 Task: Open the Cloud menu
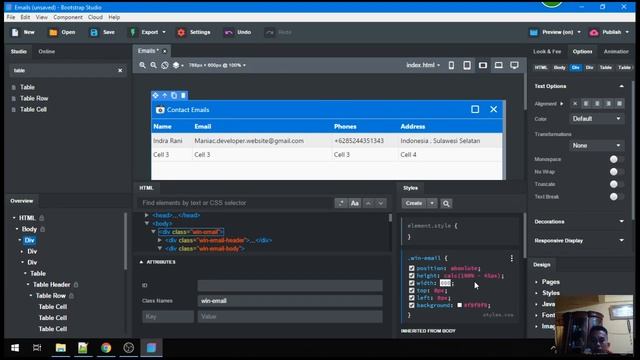tap(95, 17)
